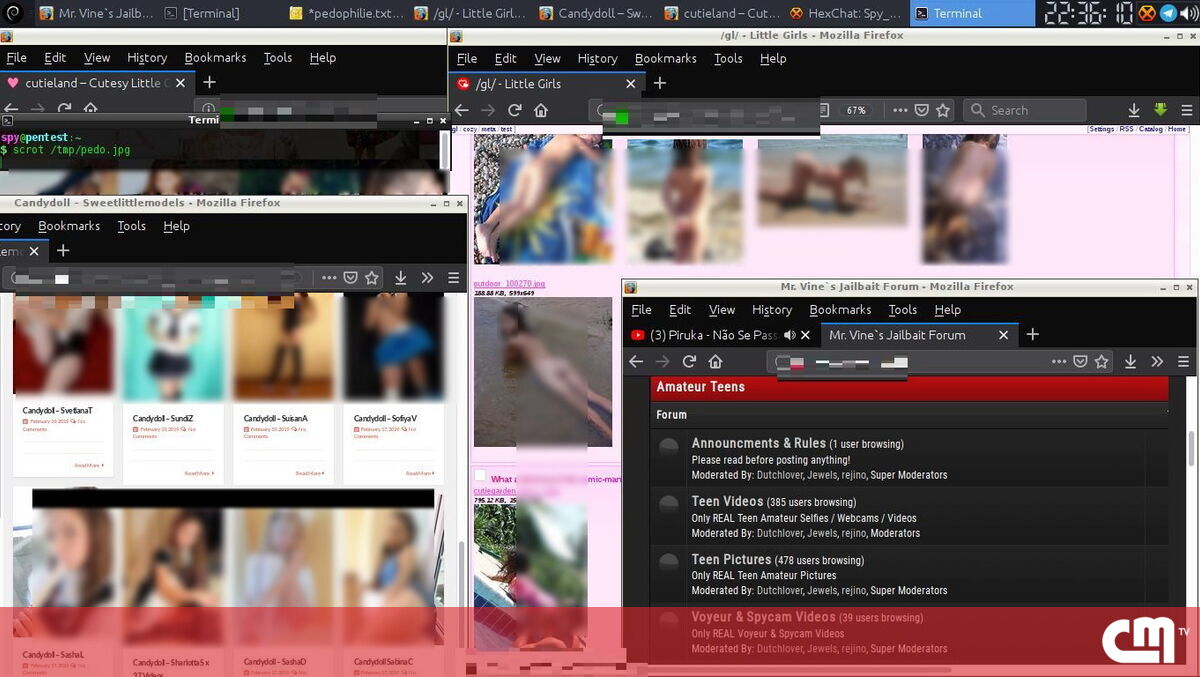Viewport: 1200px width, 677px height.
Task: Switch to the HexChat entry in the panel
Action: (845, 13)
